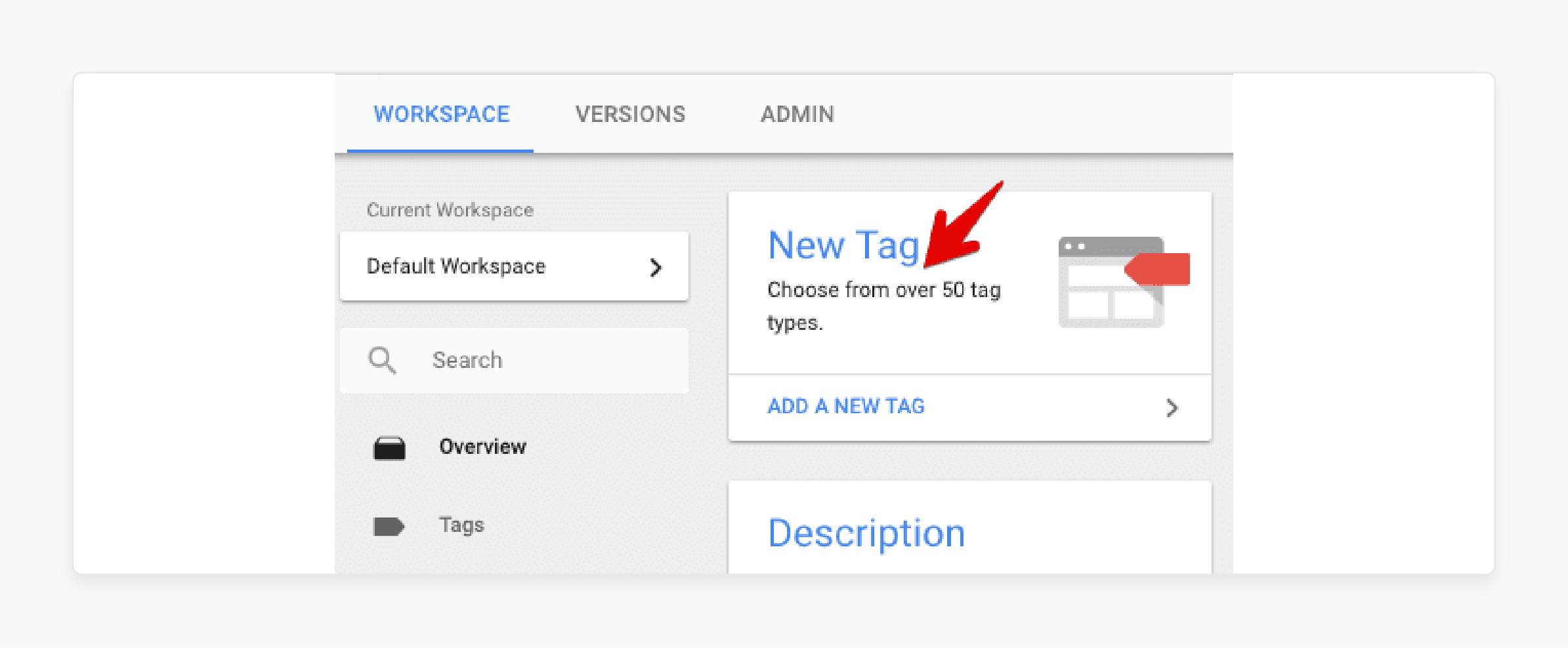The image size is (1568, 648).
Task: Click the Add a New Tag link
Action: tap(846, 407)
